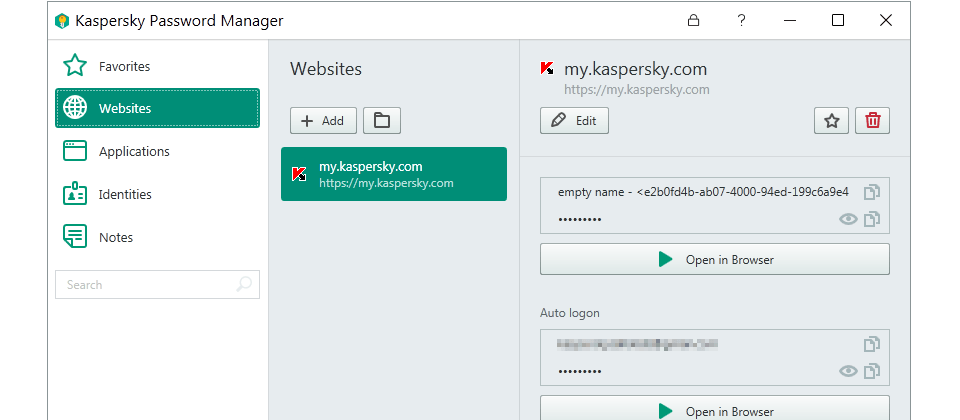The height and width of the screenshot is (420, 960).
Task: Select the Websites section in sidebar
Action: pyautogui.click(x=157, y=108)
